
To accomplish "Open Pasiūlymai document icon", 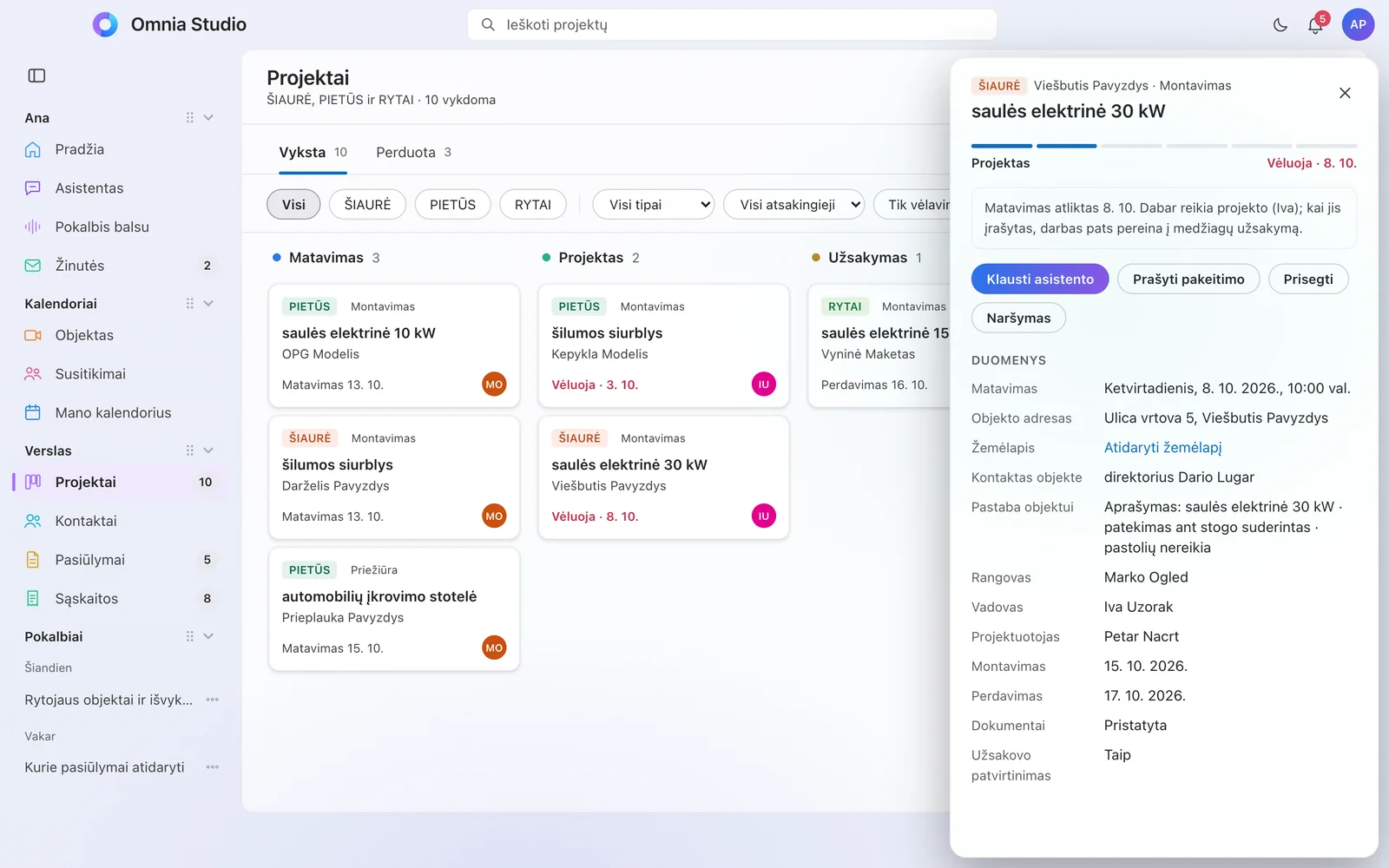I will tap(33, 560).
